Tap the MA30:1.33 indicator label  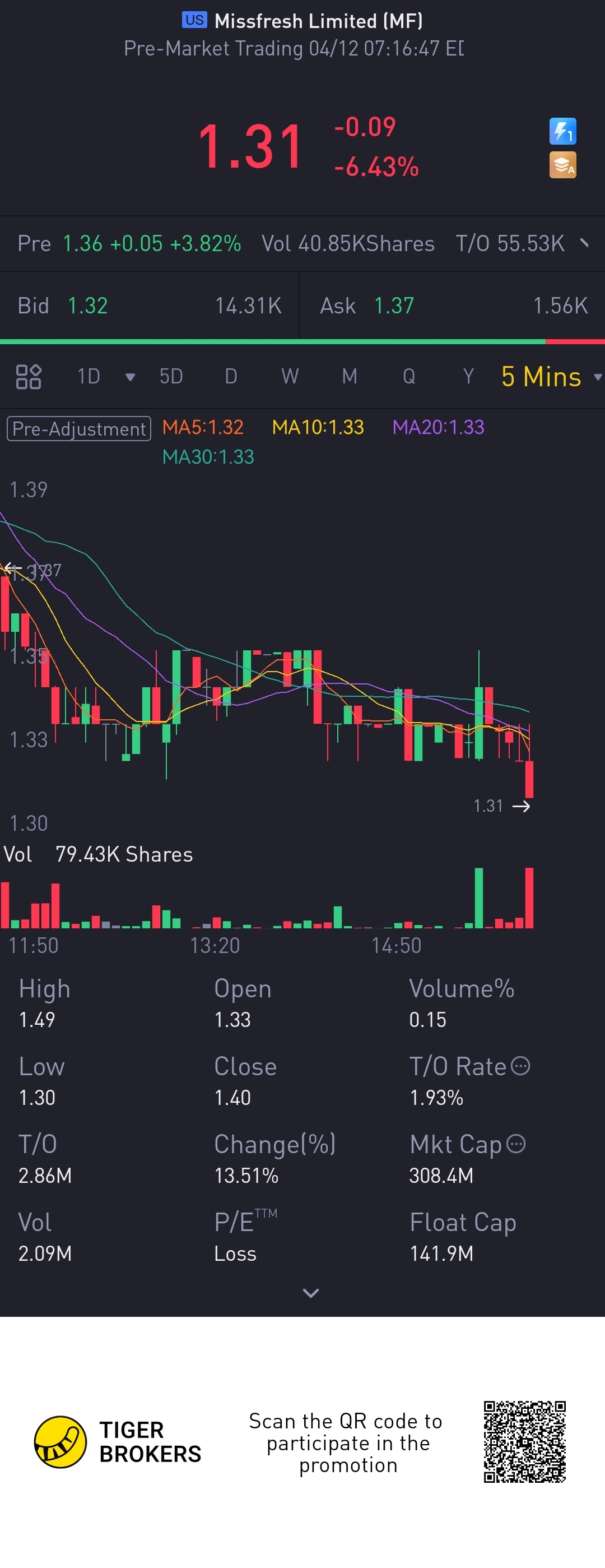208,456
